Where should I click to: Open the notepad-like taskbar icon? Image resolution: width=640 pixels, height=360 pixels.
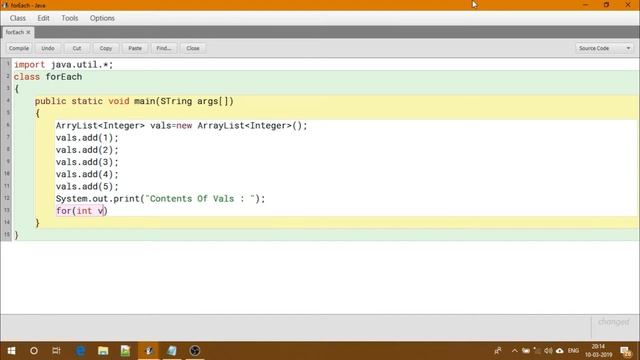pyautogui.click(x=172, y=351)
